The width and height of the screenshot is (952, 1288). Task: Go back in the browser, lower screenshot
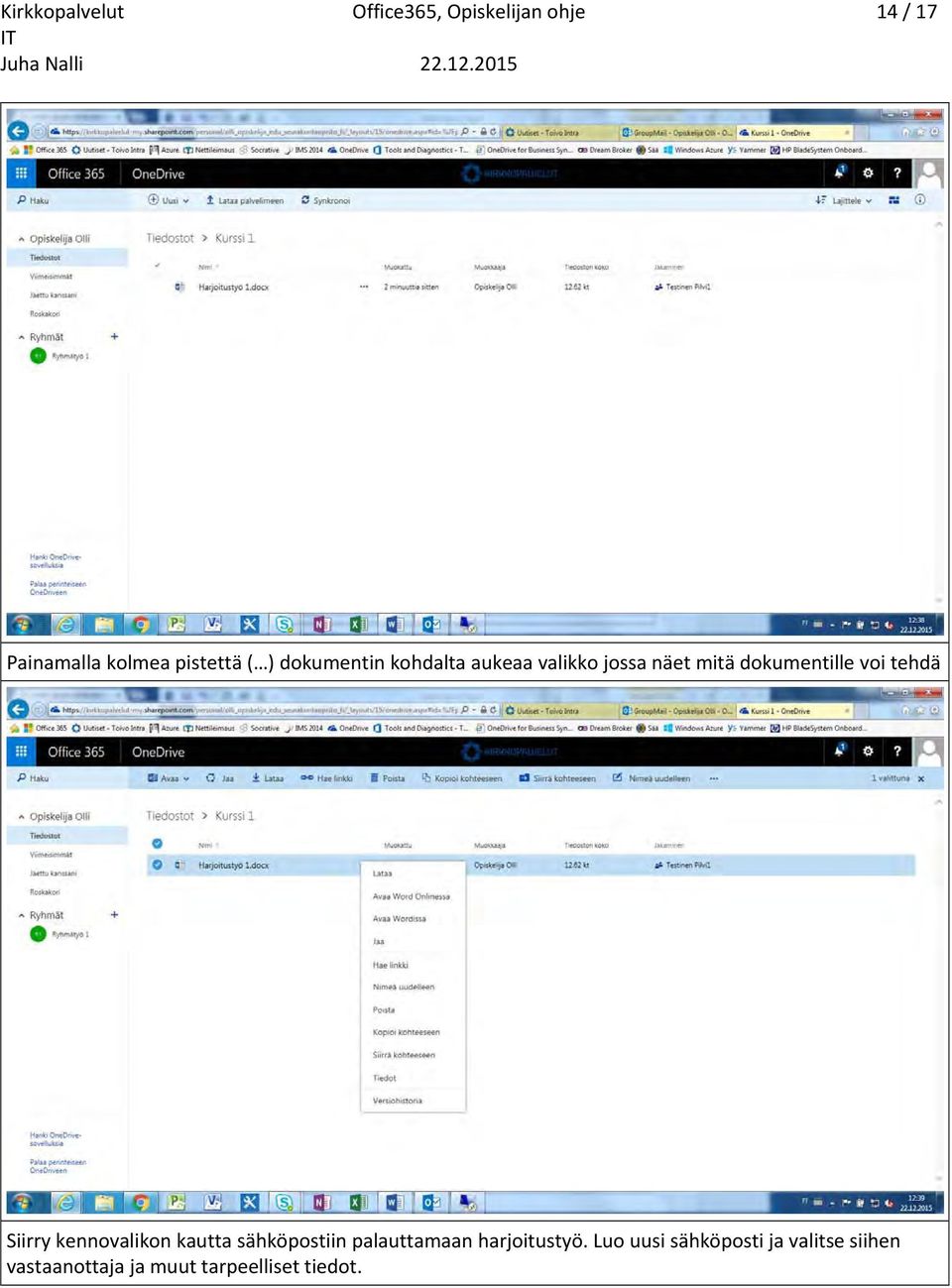tap(18, 709)
